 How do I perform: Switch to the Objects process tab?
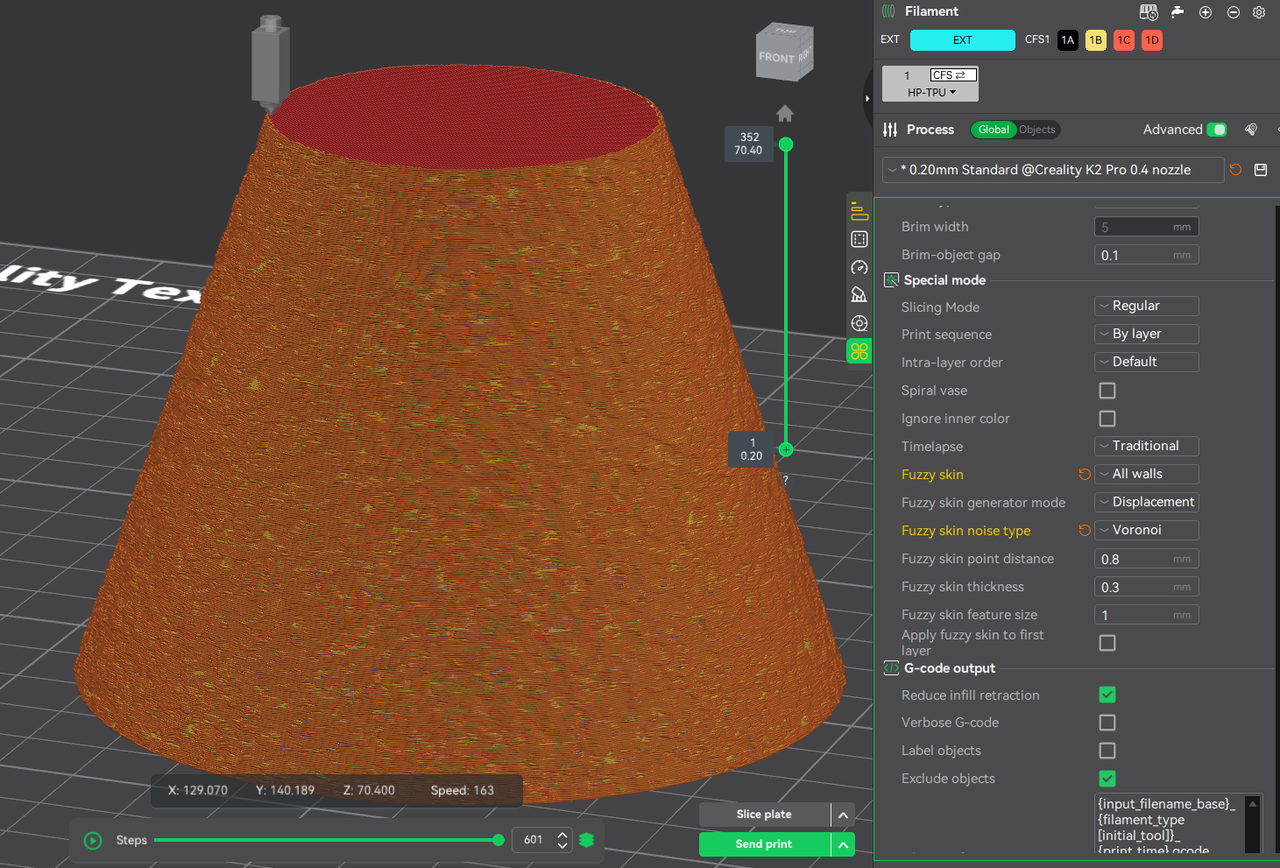pyautogui.click(x=1037, y=130)
